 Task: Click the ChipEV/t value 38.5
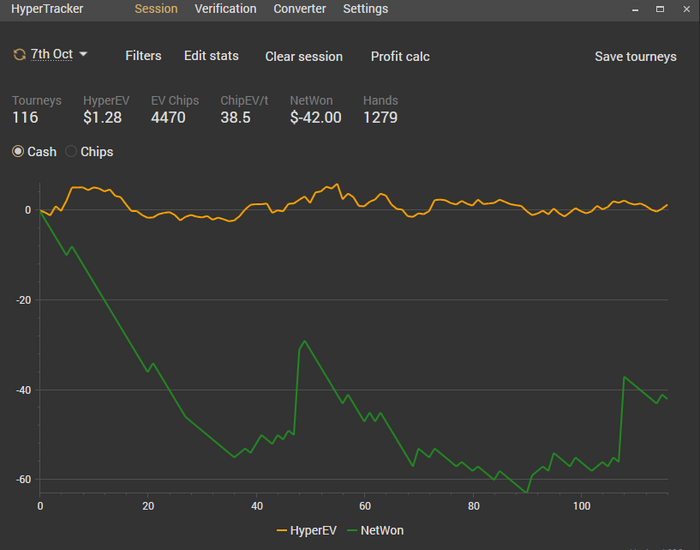point(235,117)
